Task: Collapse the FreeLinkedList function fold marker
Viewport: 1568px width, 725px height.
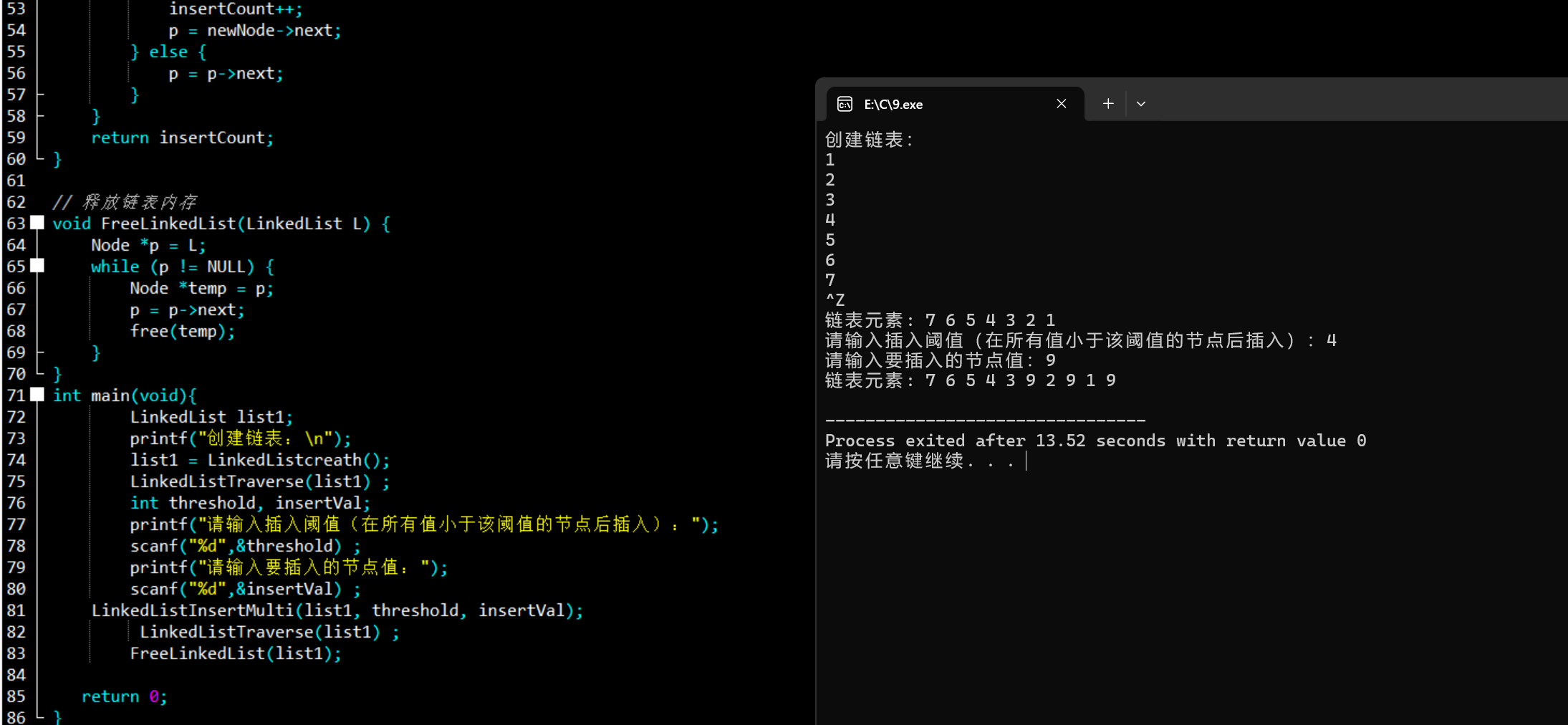Action: coord(37,223)
